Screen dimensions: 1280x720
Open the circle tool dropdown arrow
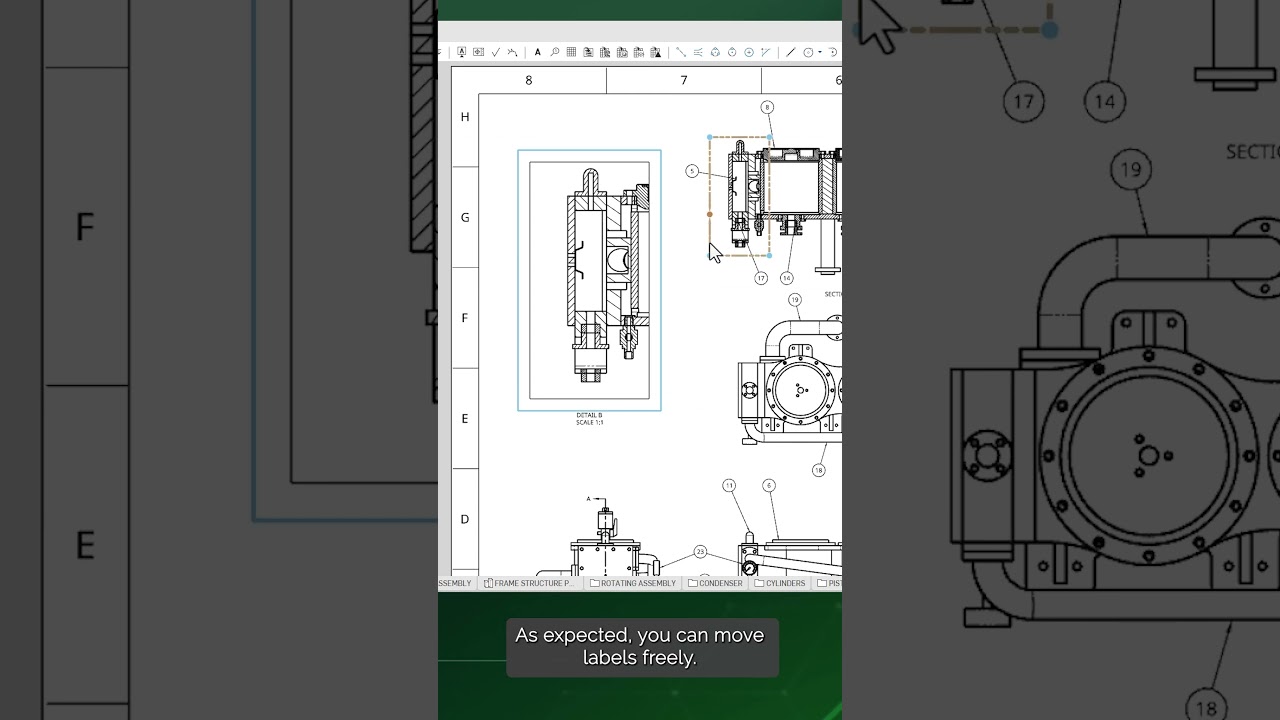tap(820, 52)
